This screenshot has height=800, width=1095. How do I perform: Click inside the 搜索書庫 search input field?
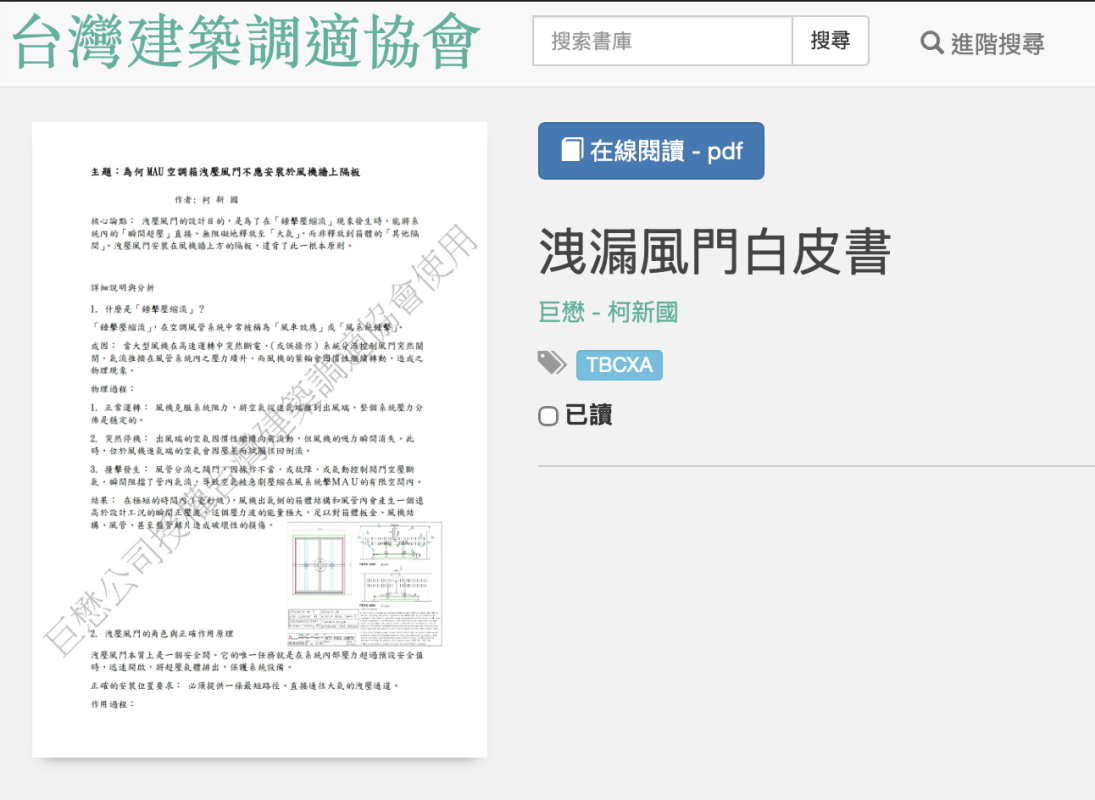click(660, 42)
